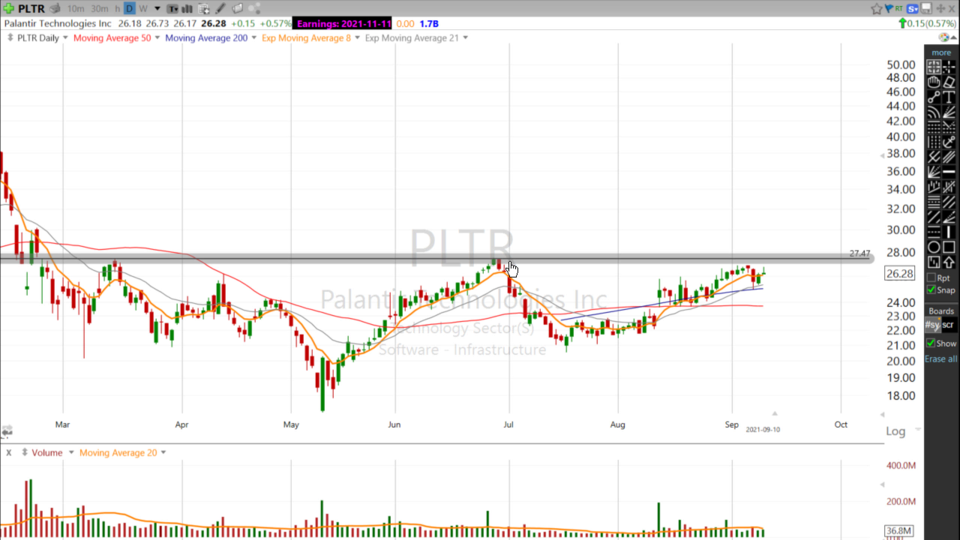Switch to the hourly (h) timeframe
Image resolution: width=960 pixels, height=540 pixels.
click(x=117, y=9)
